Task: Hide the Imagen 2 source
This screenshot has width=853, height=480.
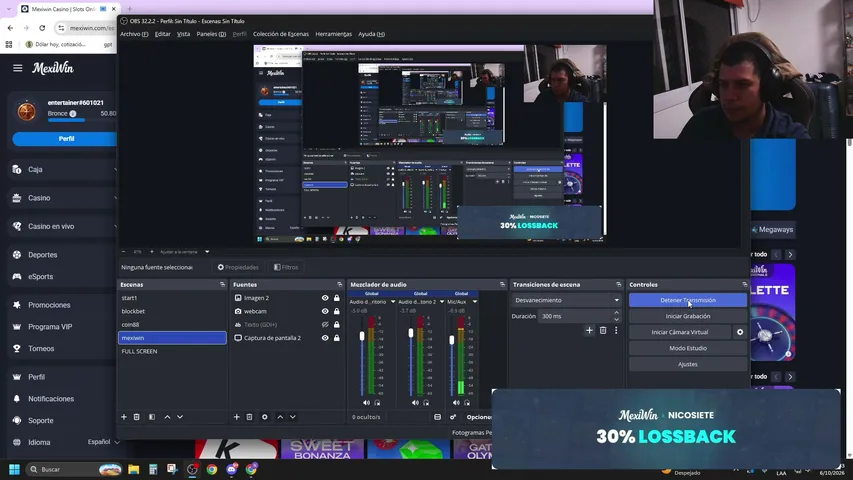Action: (325, 298)
